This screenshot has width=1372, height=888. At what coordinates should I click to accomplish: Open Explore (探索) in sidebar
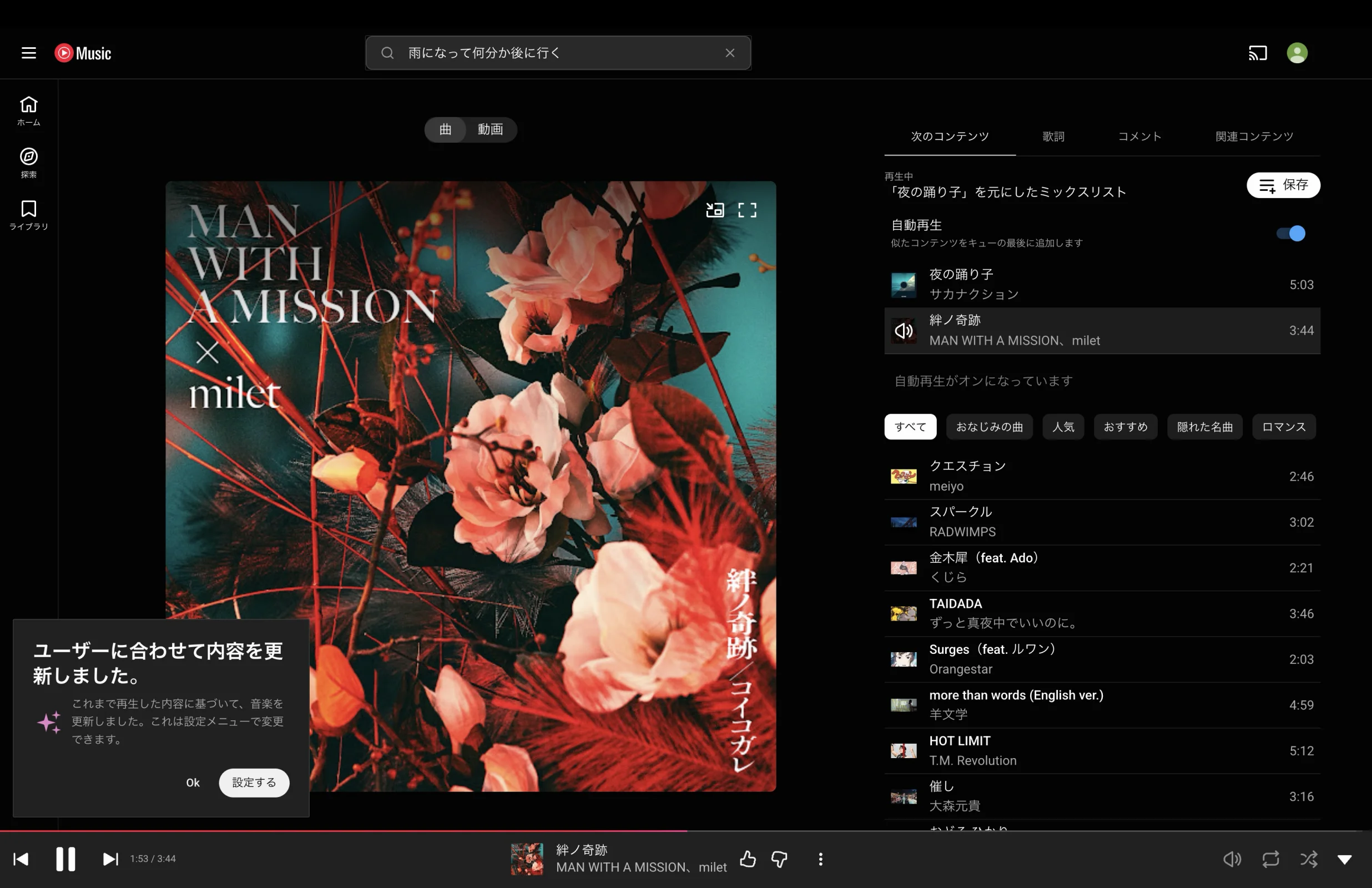pos(29,163)
